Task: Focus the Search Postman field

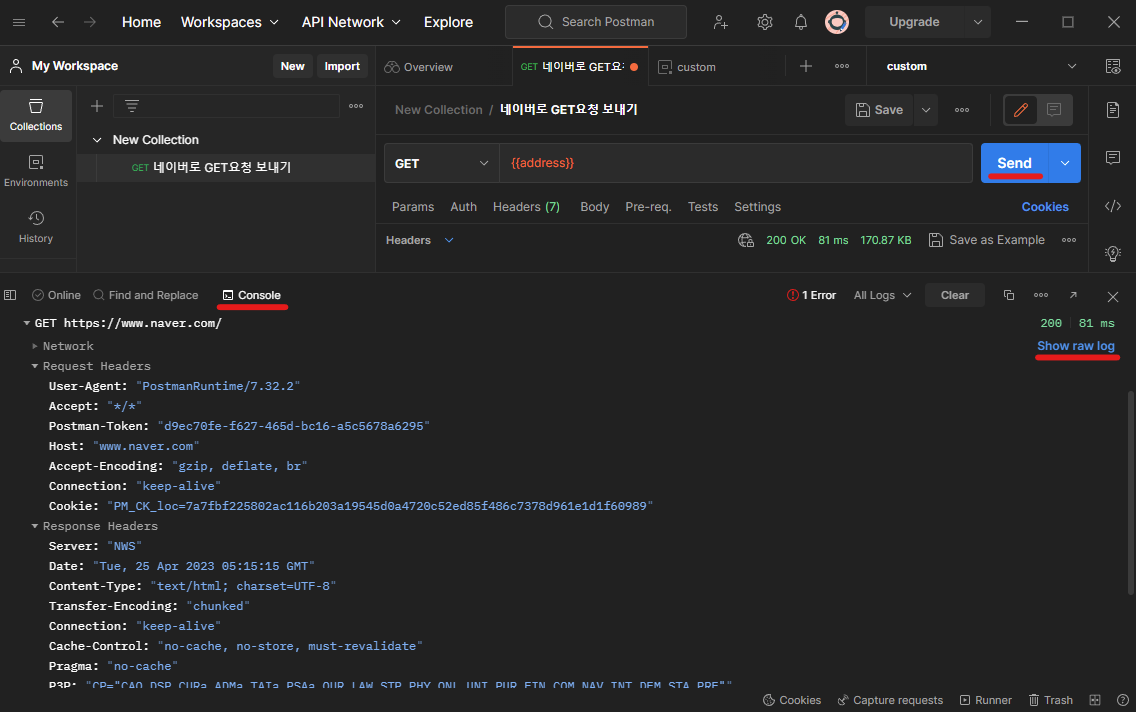Action: tap(596, 22)
